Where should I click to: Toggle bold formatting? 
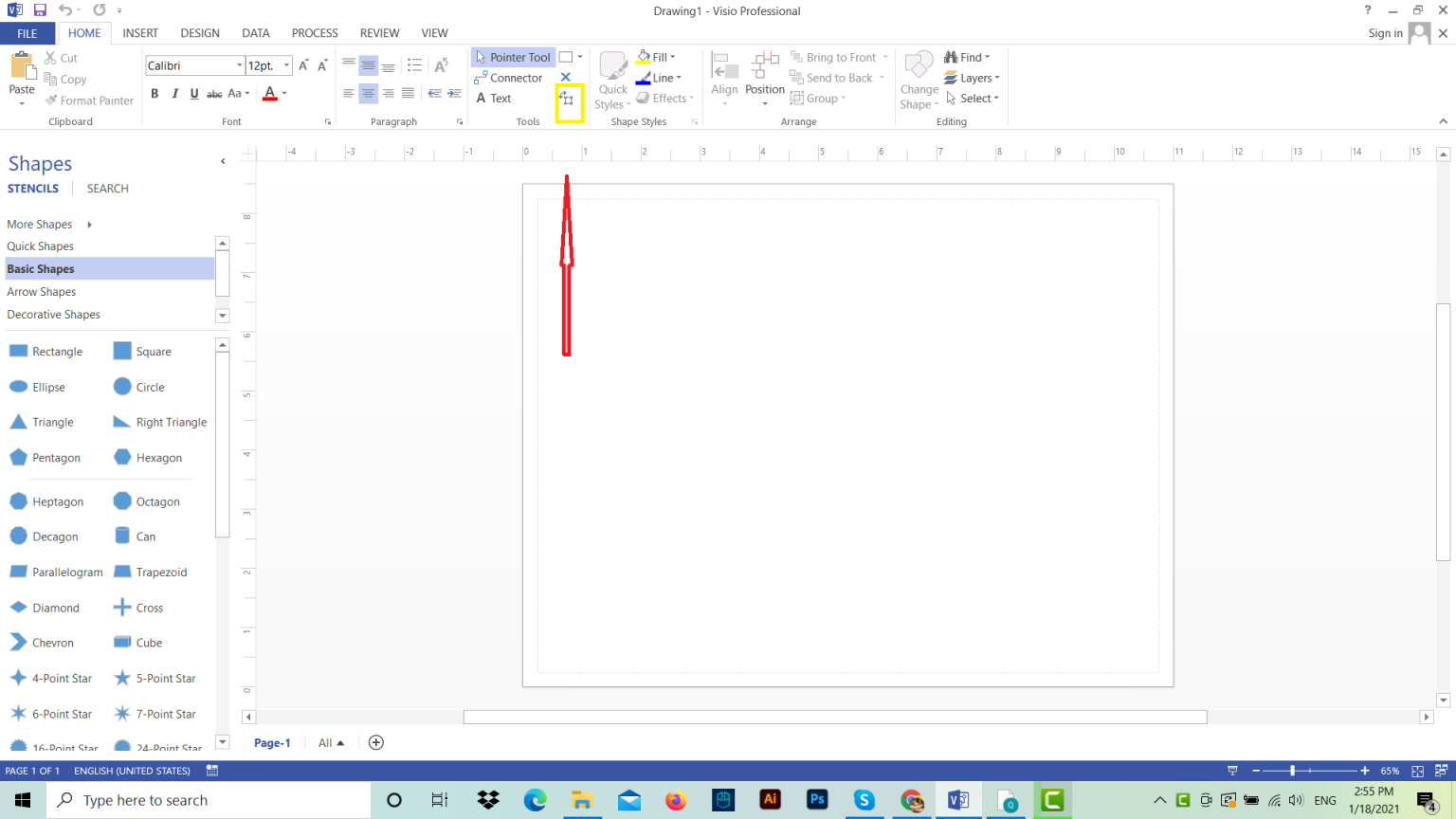(155, 94)
